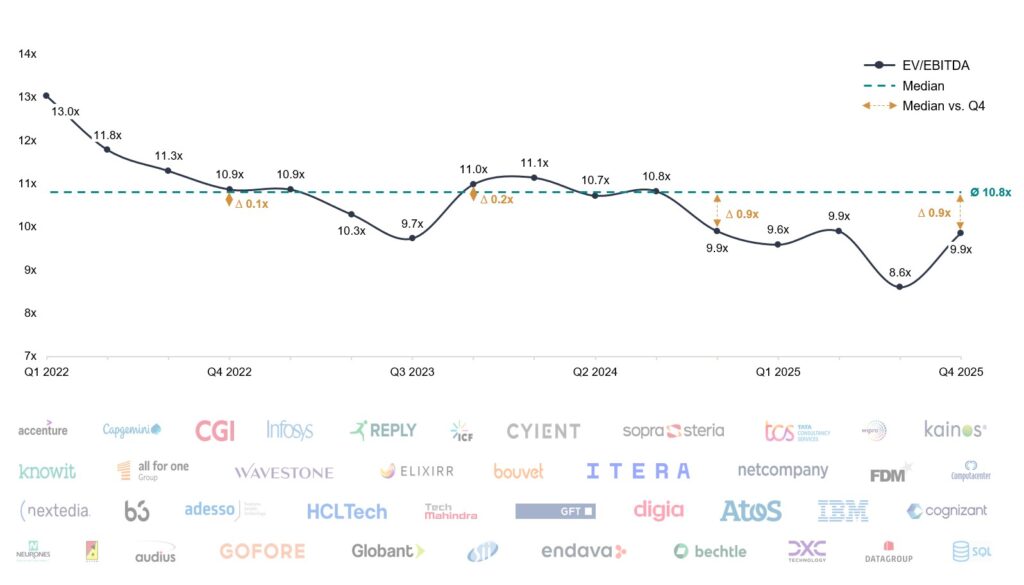
Task: Select the Cognizant logo
Action: 946,511
